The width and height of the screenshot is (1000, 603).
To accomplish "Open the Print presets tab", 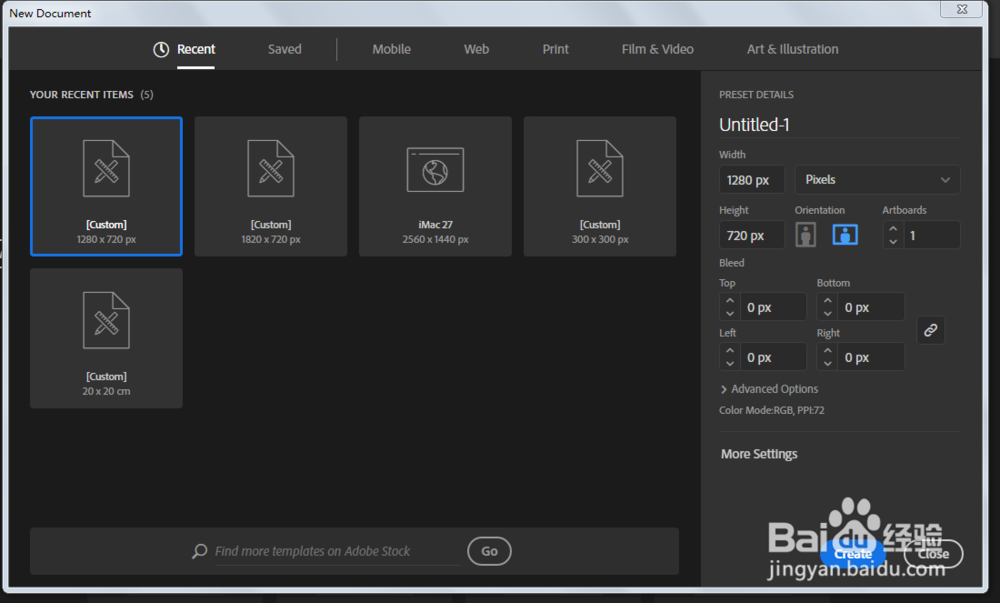I will point(555,49).
